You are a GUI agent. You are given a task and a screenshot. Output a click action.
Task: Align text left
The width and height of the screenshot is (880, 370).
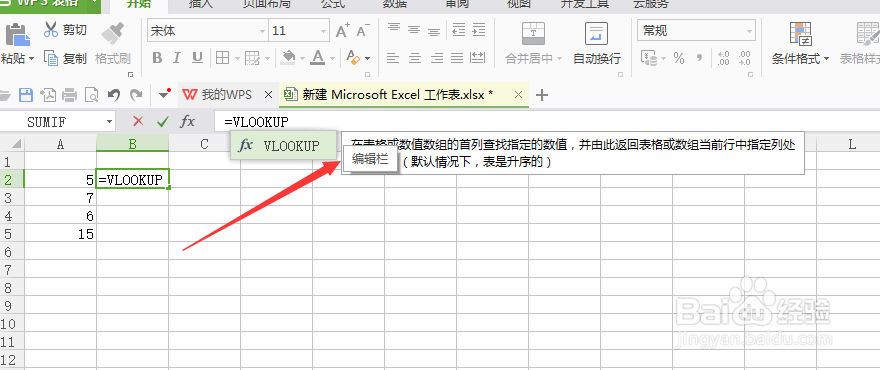tap(394, 58)
